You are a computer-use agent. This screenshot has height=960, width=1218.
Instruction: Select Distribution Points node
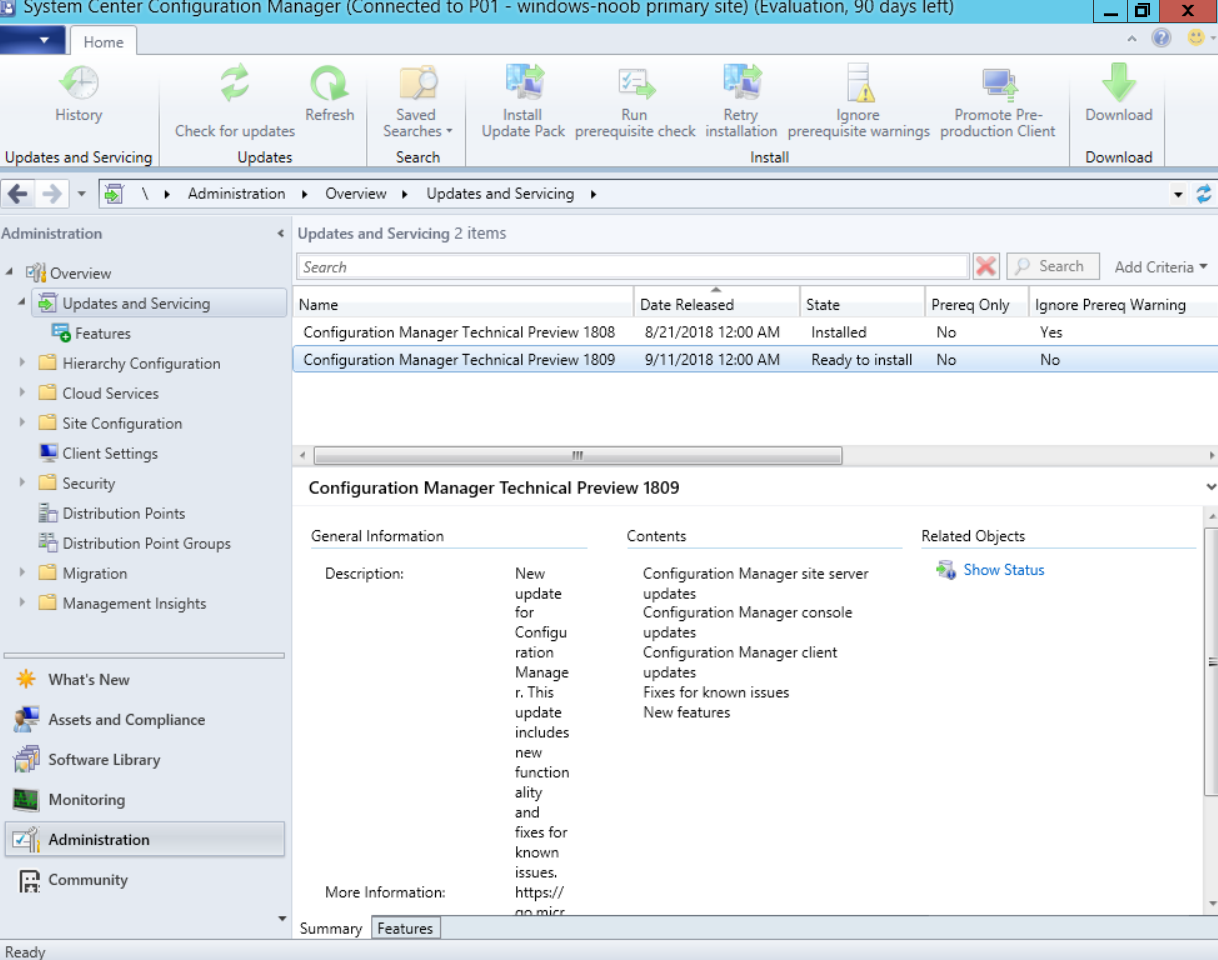pos(111,513)
